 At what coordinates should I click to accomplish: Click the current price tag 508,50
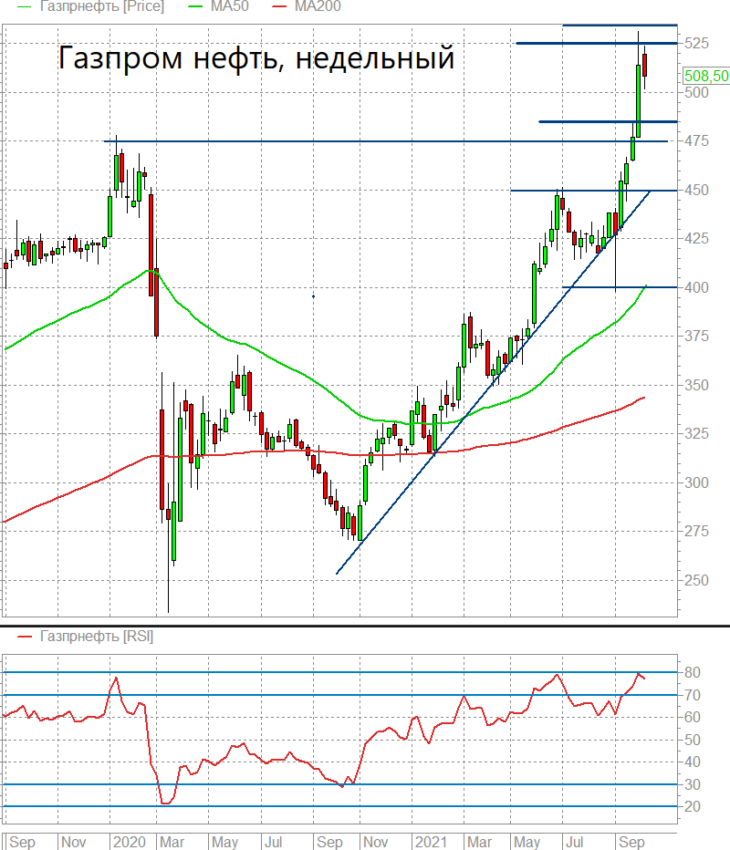tap(706, 76)
